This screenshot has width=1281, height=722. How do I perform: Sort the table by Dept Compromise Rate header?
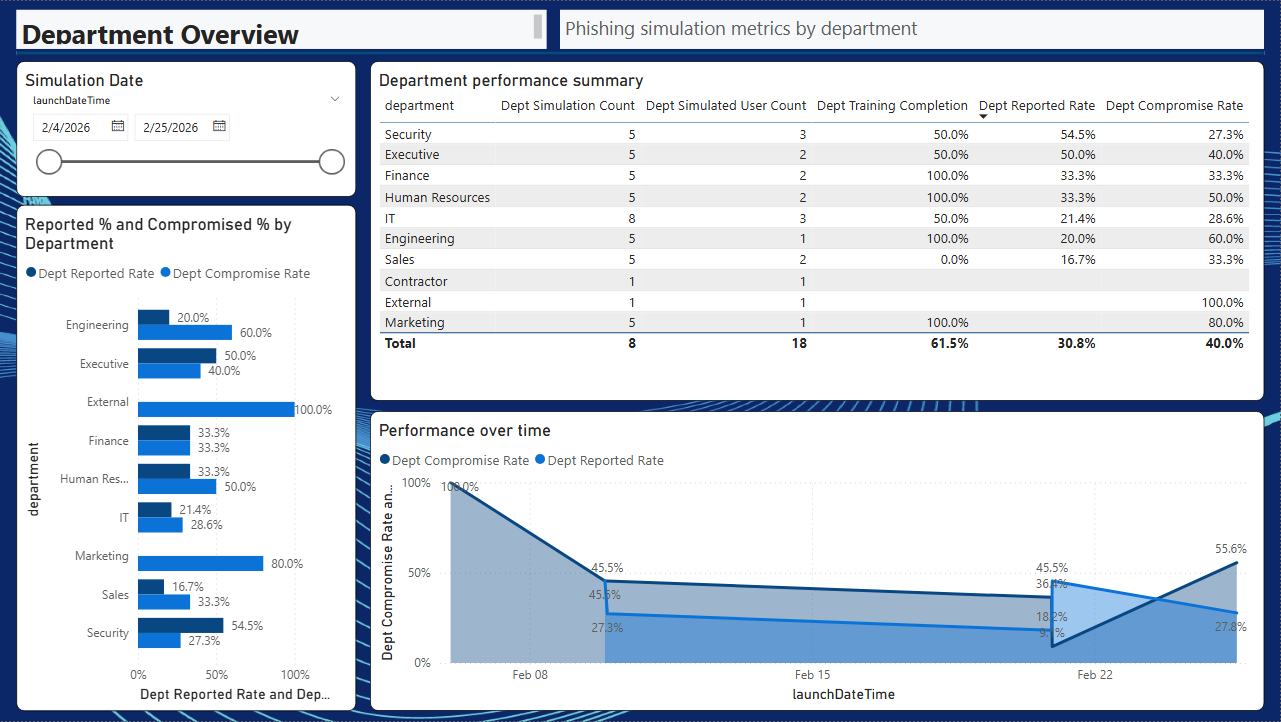1176,105
